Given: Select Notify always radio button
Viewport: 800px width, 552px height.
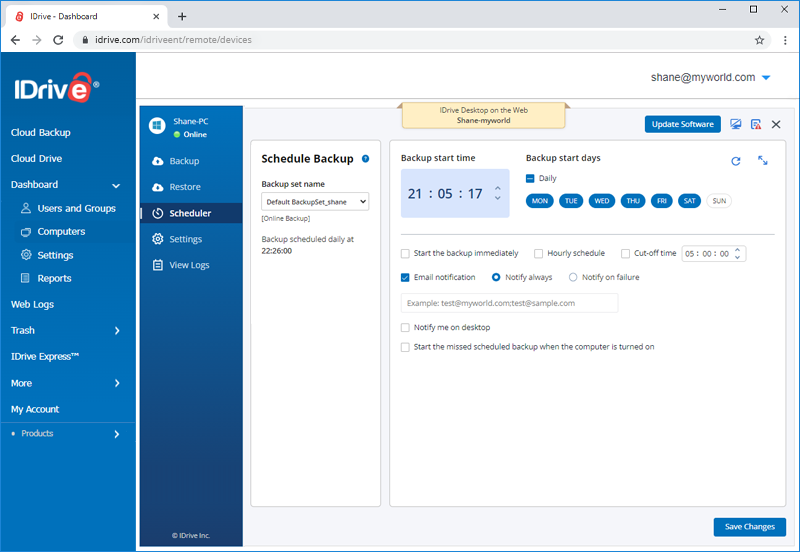Looking at the screenshot, I should tap(496, 277).
